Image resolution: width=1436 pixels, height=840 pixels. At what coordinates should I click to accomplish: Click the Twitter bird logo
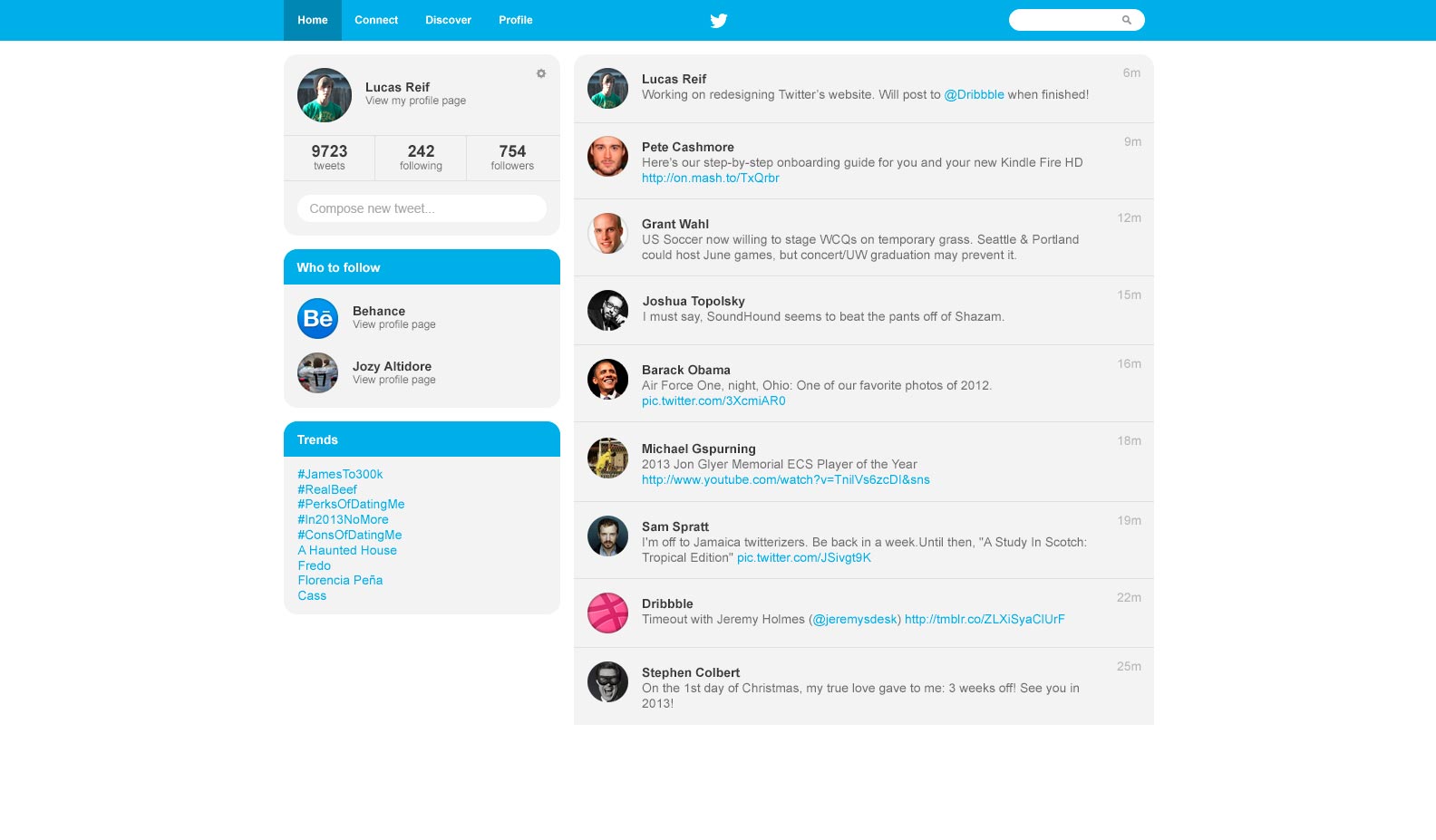(719, 20)
